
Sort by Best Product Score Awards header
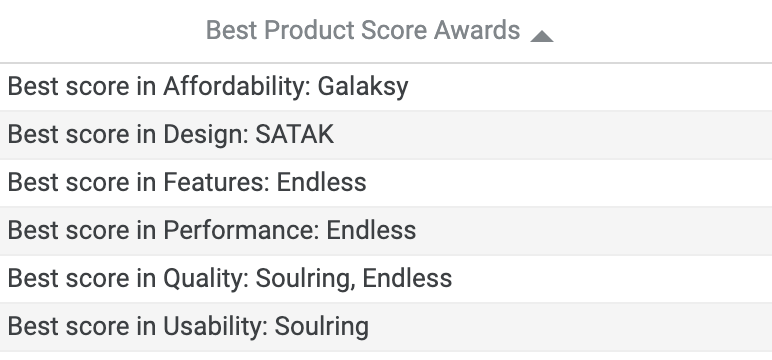click(363, 30)
